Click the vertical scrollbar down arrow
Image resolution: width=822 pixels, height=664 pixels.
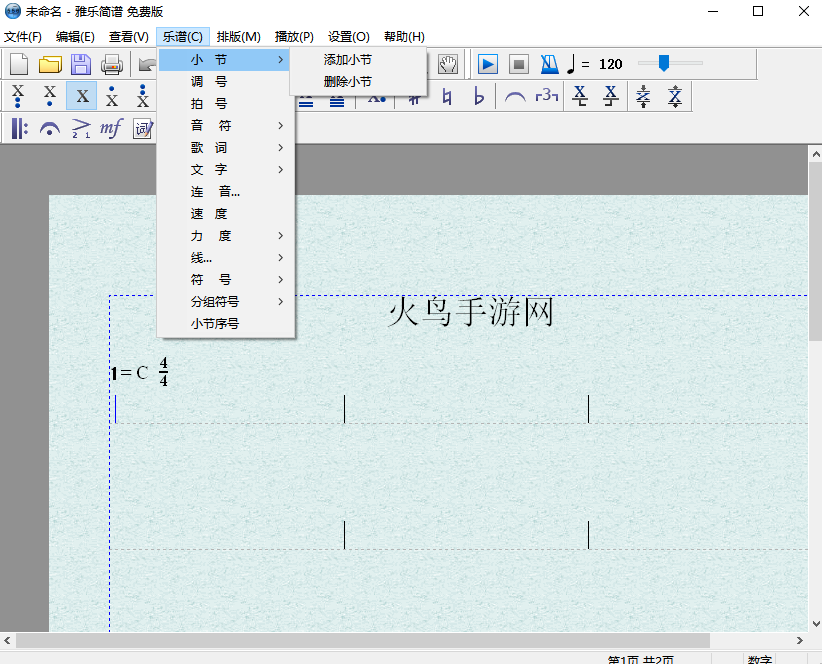click(x=816, y=624)
